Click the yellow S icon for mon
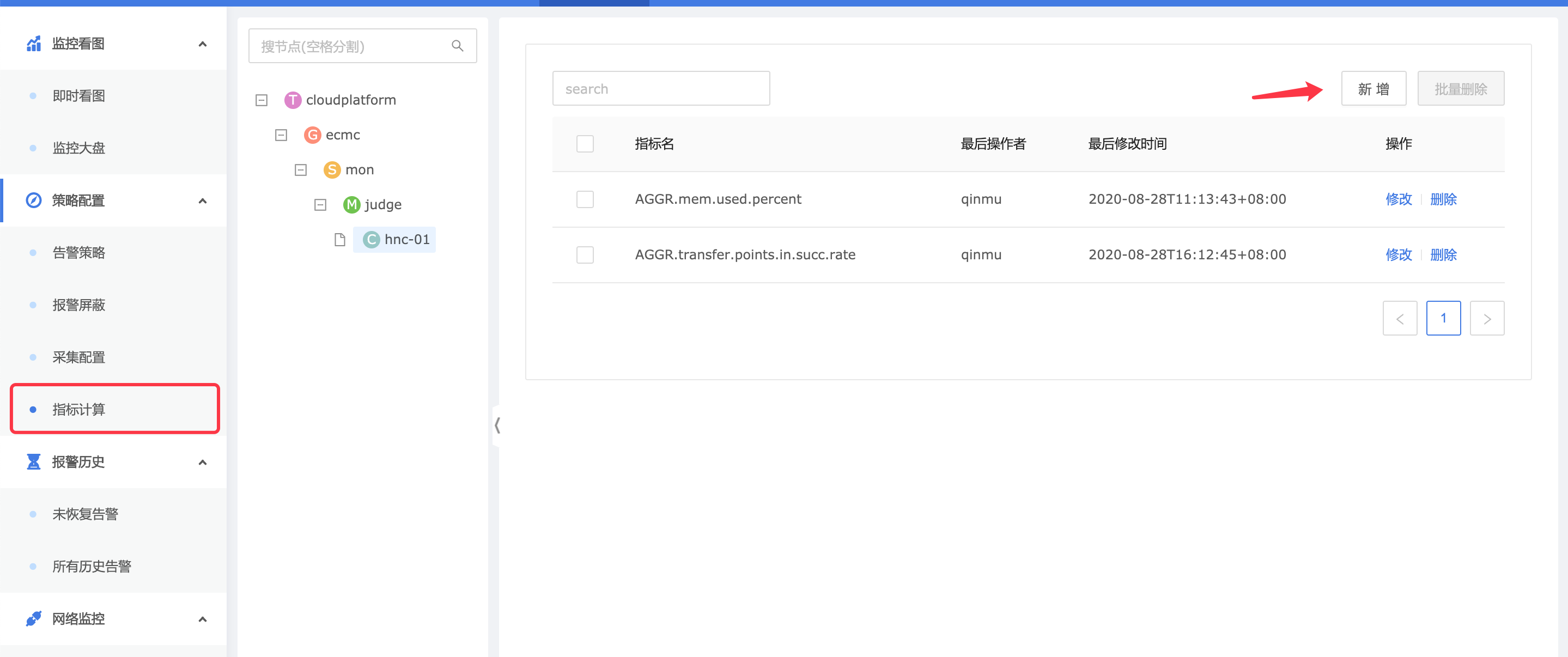The width and height of the screenshot is (1568, 657). pyautogui.click(x=332, y=169)
